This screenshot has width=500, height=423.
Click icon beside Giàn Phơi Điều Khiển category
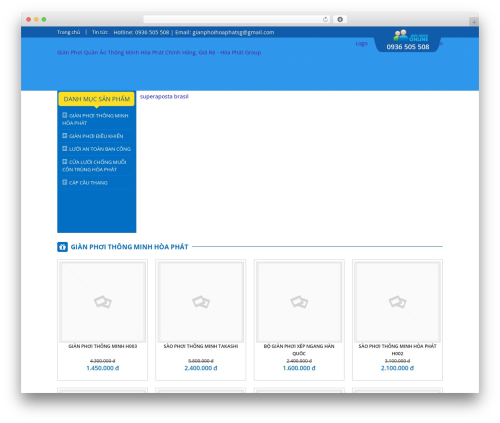point(65,136)
